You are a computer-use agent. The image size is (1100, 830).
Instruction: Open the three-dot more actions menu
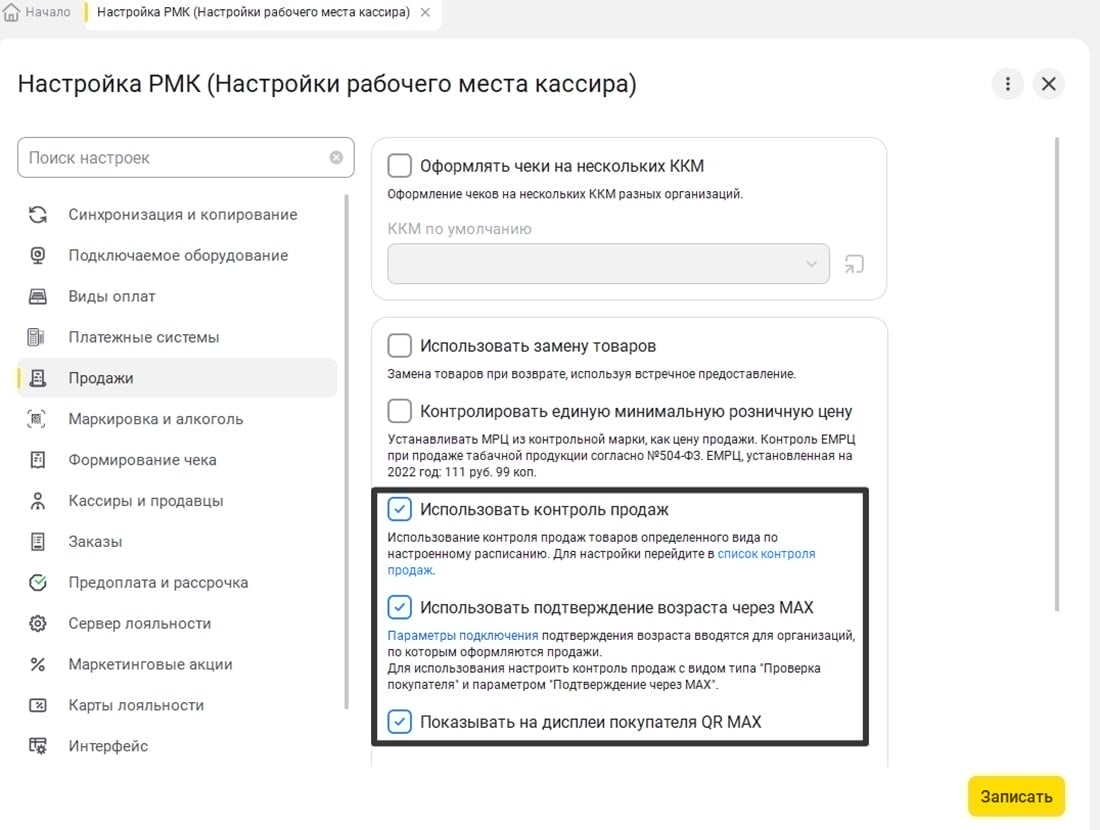(1008, 83)
